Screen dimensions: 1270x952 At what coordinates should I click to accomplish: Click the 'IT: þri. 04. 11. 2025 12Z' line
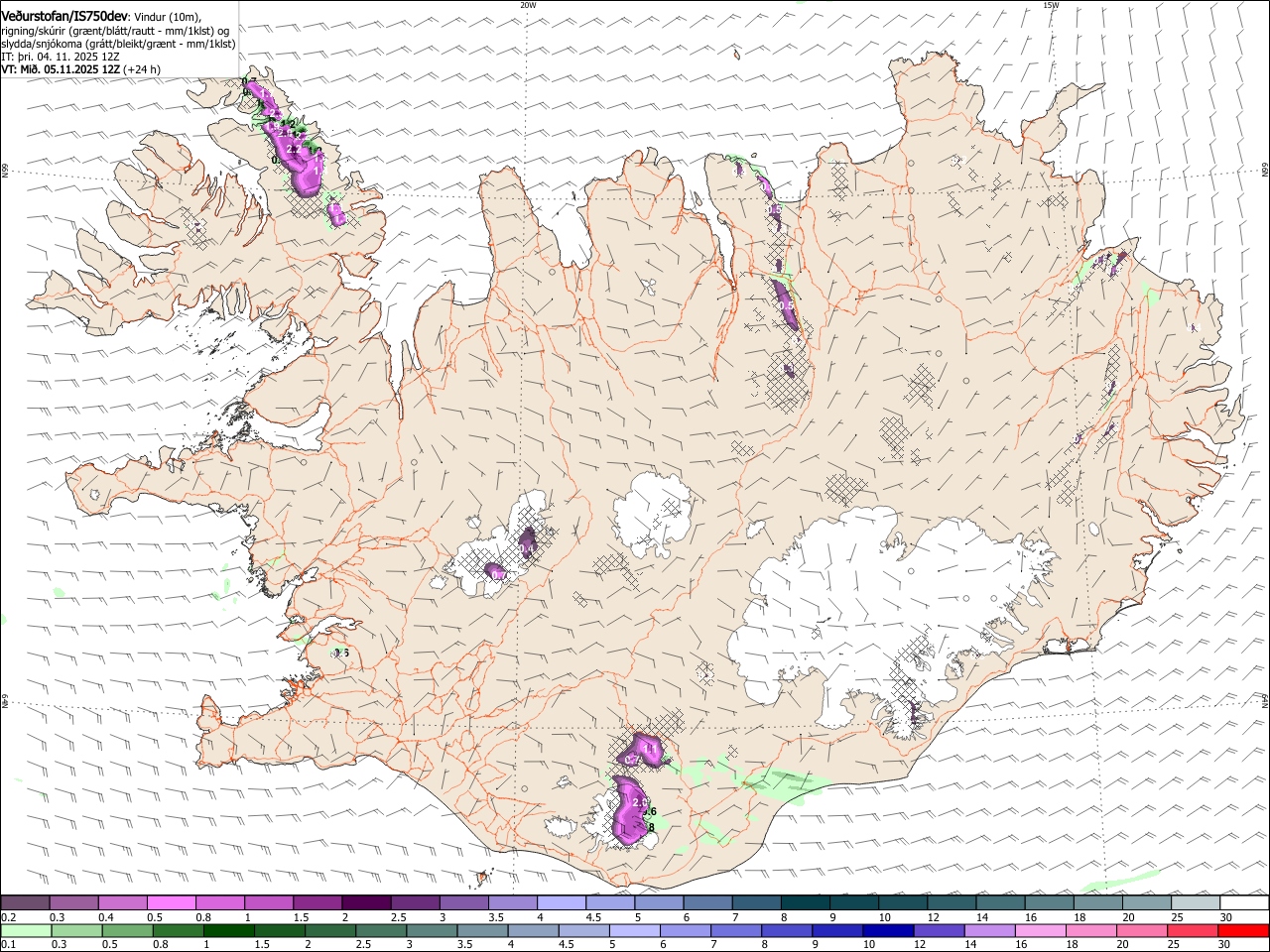tap(61, 57)
